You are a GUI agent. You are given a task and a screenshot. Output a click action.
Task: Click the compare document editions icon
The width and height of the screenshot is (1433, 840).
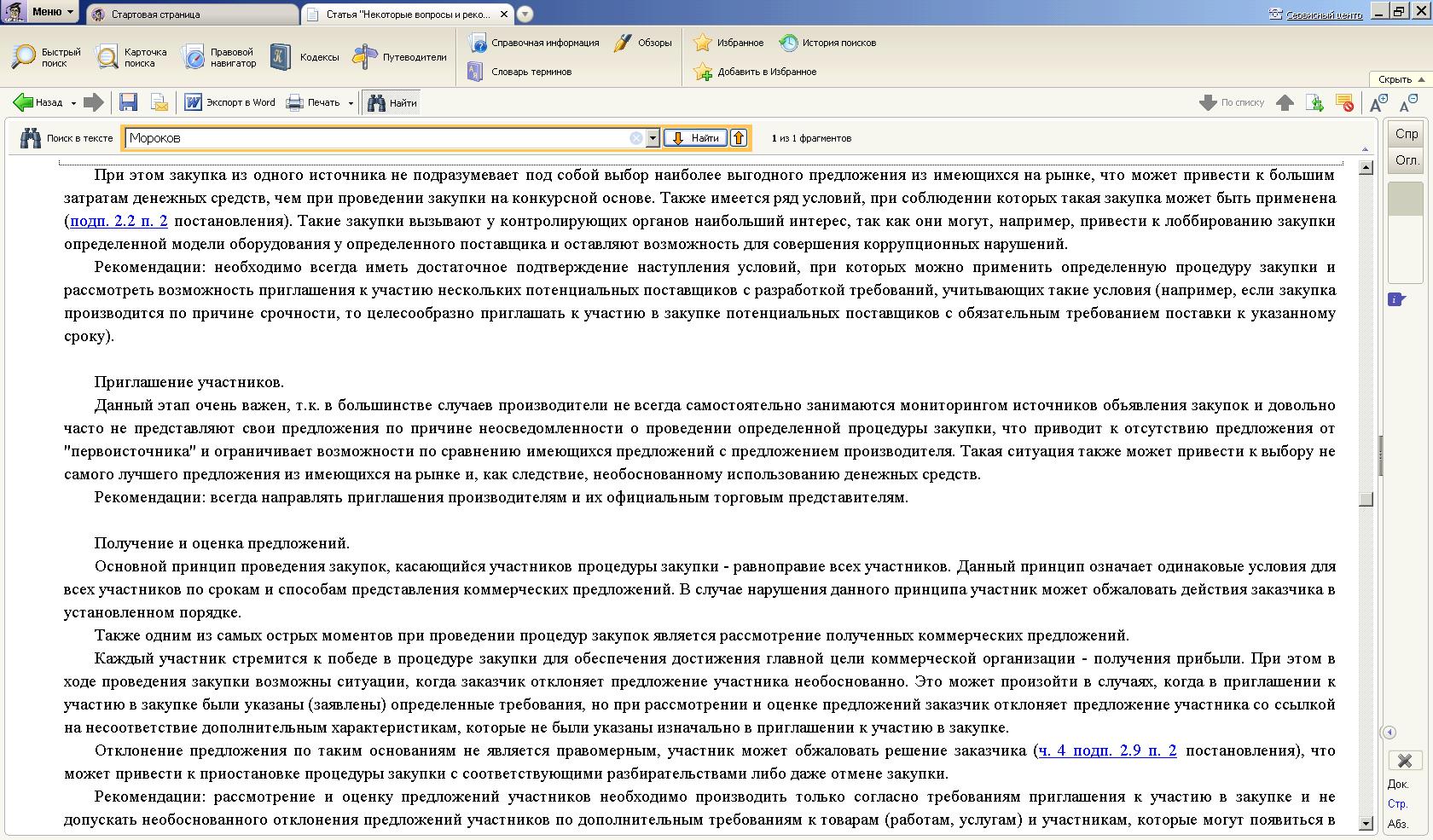pos(1314,104)
